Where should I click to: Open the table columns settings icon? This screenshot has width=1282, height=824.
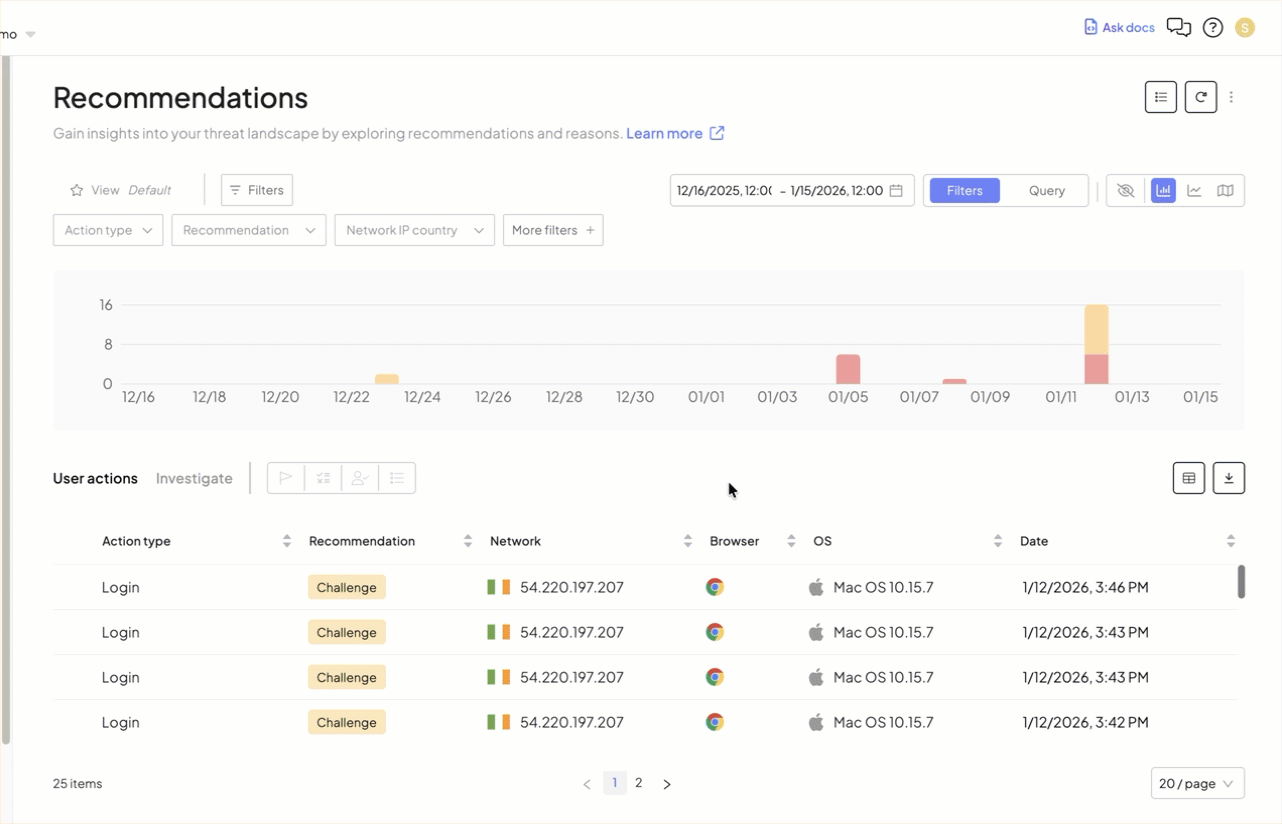[1188, 479]
